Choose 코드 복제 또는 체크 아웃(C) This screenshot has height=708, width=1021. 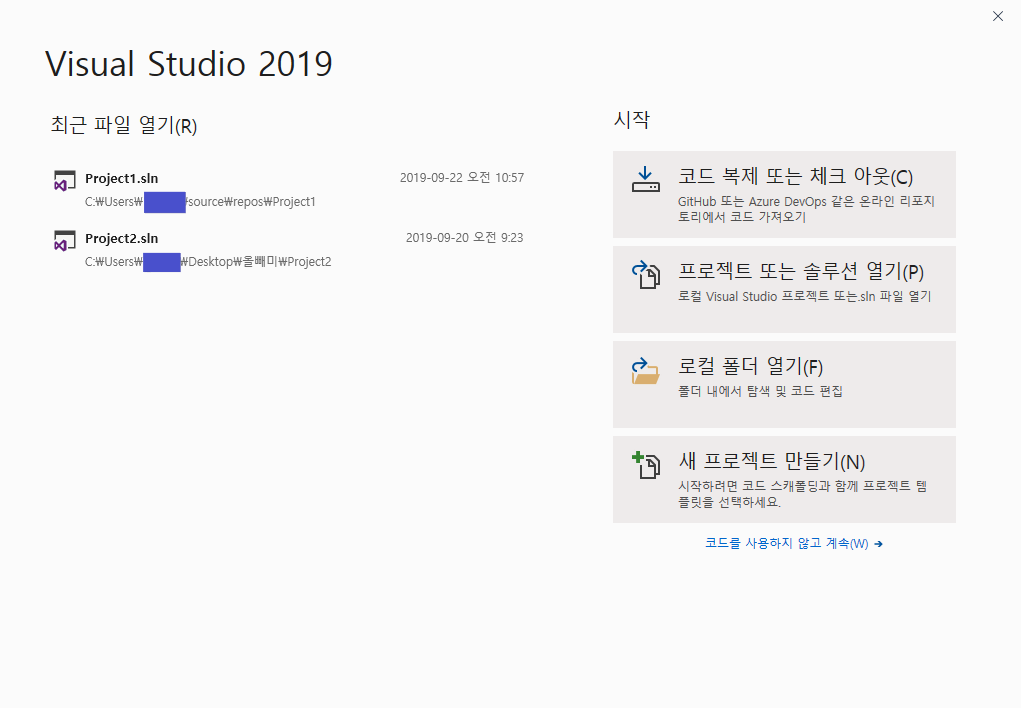pyautogui.click(x=784, y=194)
